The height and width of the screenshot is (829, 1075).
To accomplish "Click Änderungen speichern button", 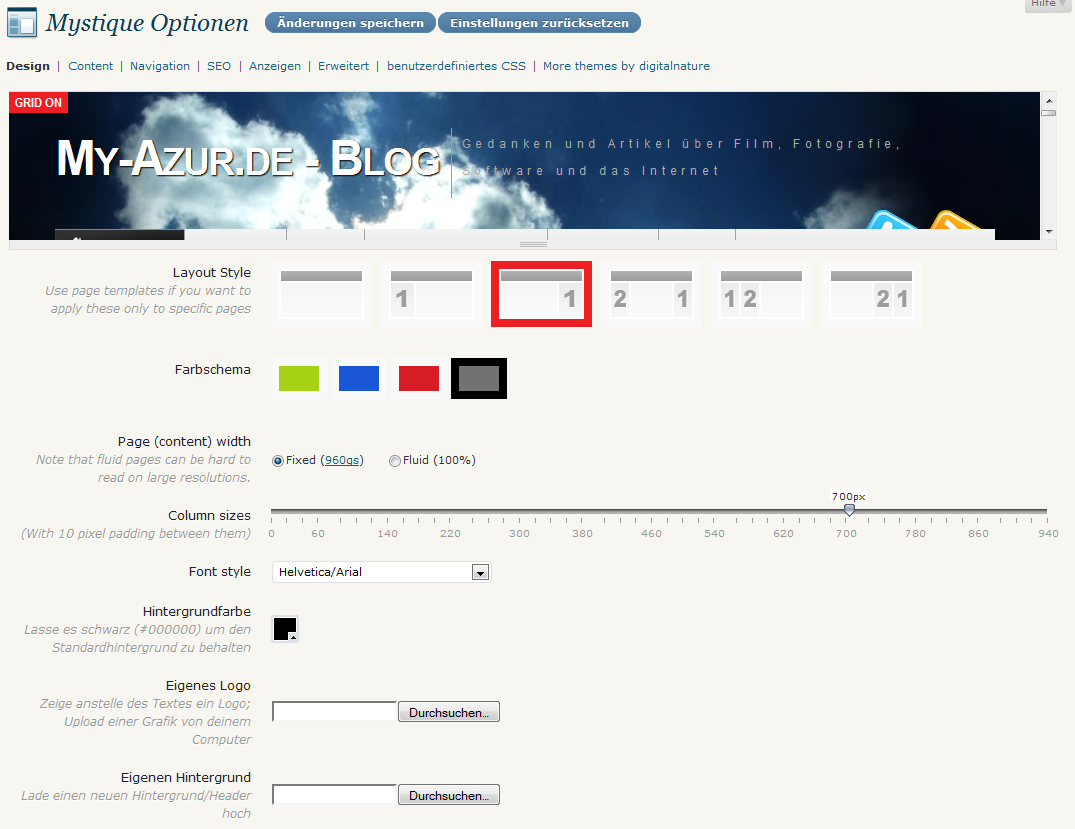I will [350, 23].
